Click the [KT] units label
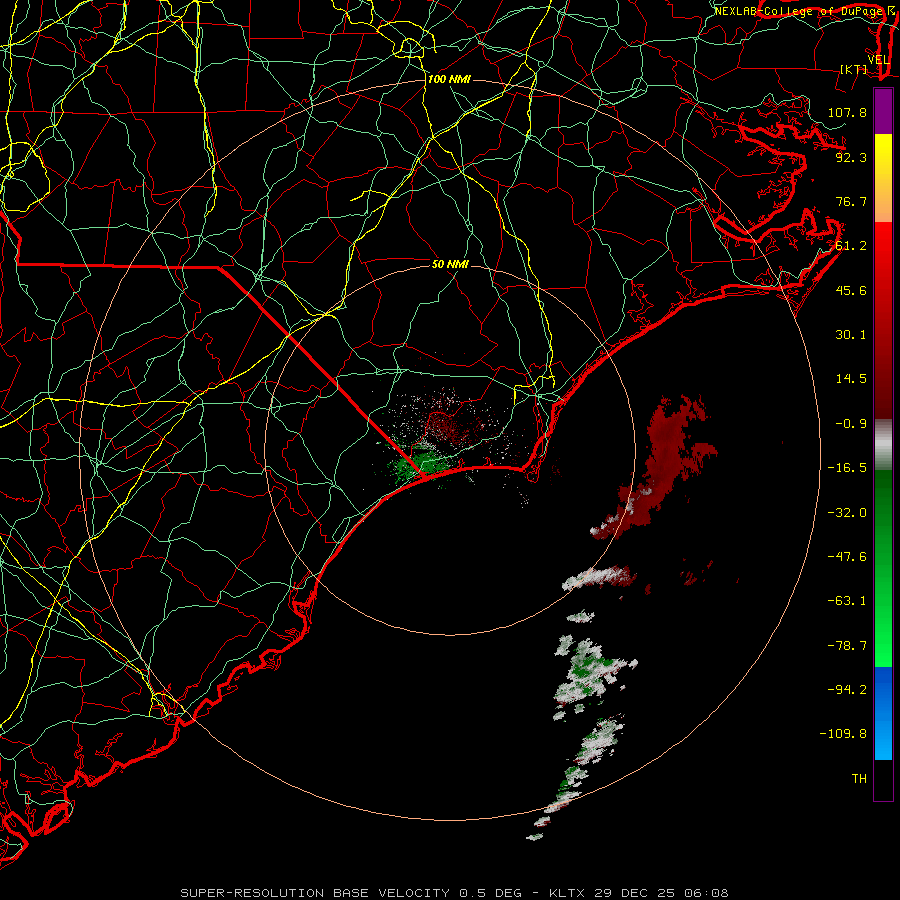This screenshot has height=900, width=900. click(x=854, y=69)
